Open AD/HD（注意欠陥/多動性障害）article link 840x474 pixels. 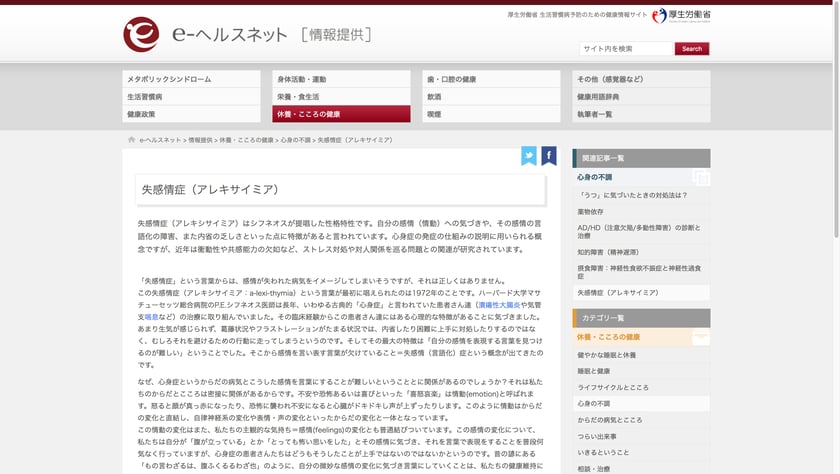[639, 231]
